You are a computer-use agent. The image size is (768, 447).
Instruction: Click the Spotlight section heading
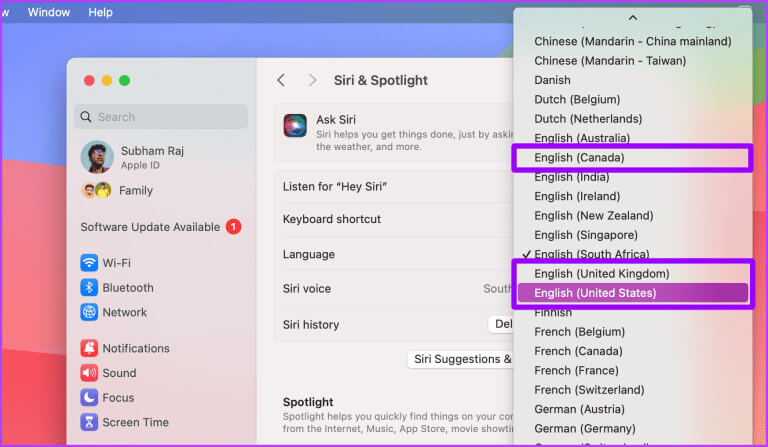(308, 402)
